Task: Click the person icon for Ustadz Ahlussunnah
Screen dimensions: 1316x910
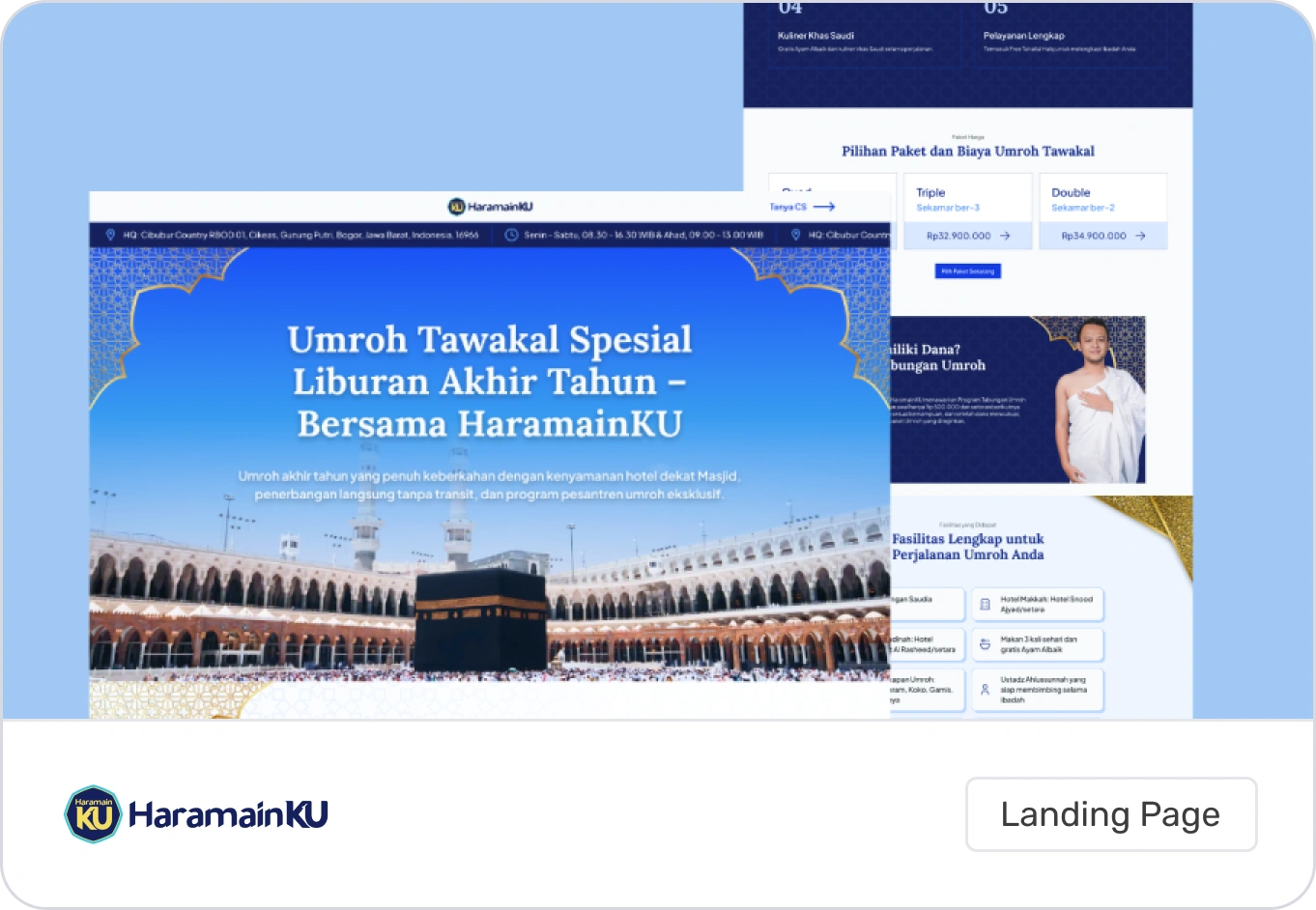Action: pyautogui.click(x=985, y=690)
